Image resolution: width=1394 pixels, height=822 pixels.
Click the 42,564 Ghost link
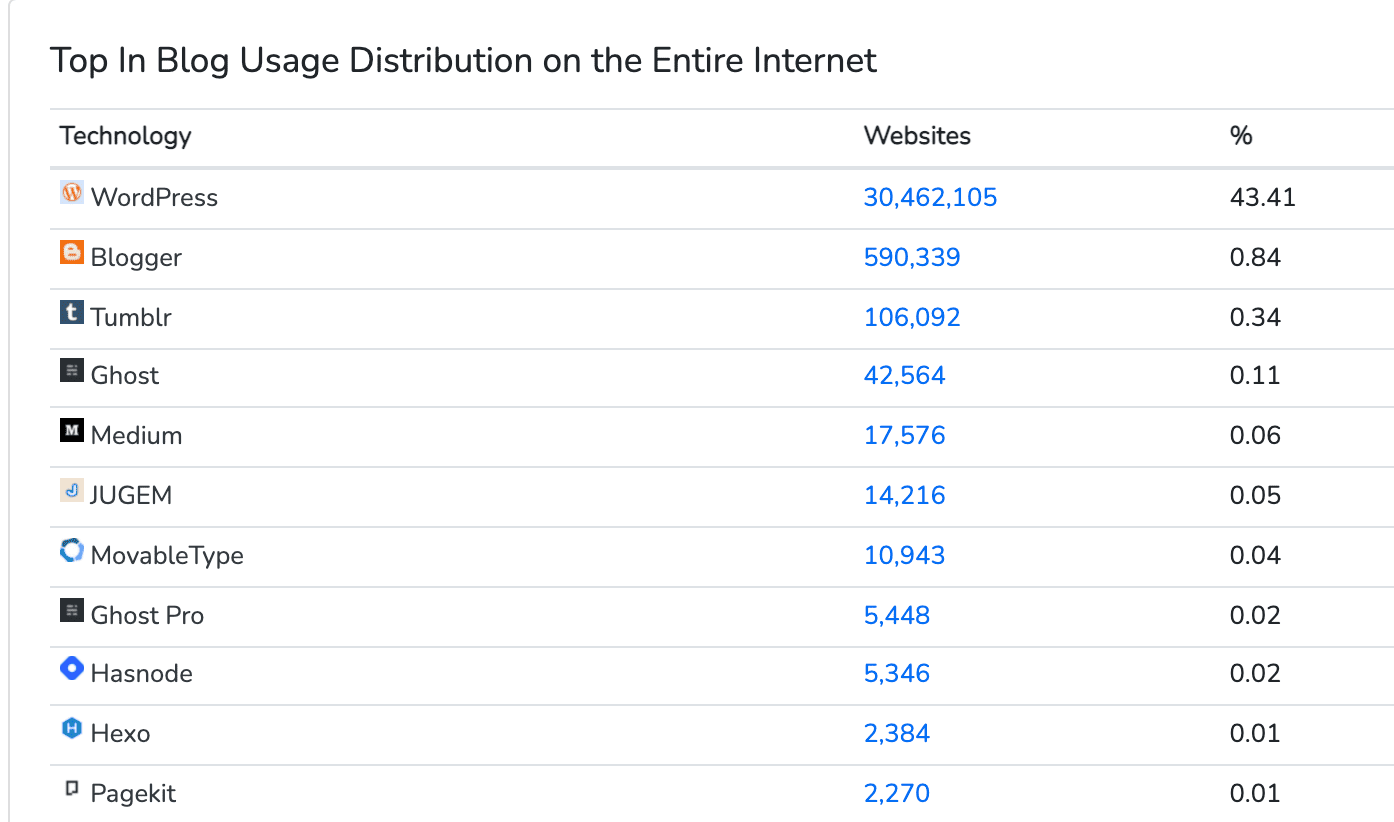click(x=904, y=375)
